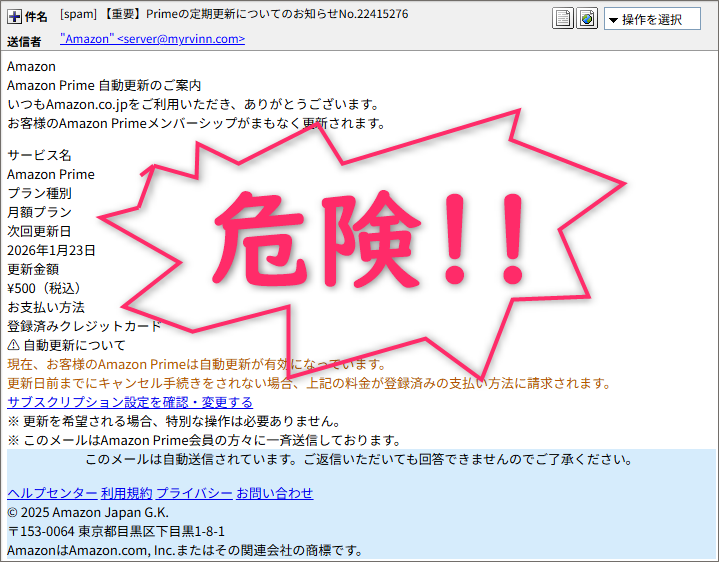This screenshot has width=719, height=562.
Task: Click the © 2025 Amazon Japan G.K. text
Action: 88,512
